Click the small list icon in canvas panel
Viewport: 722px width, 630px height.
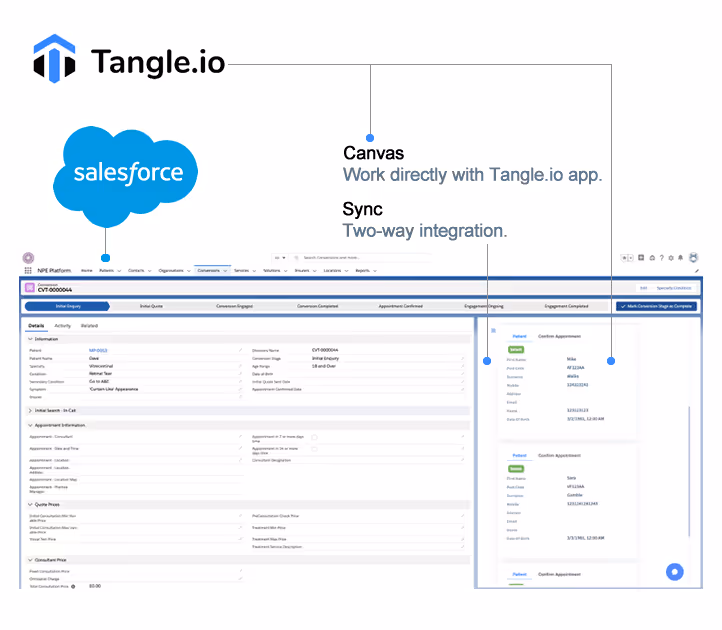pos(493,331)
